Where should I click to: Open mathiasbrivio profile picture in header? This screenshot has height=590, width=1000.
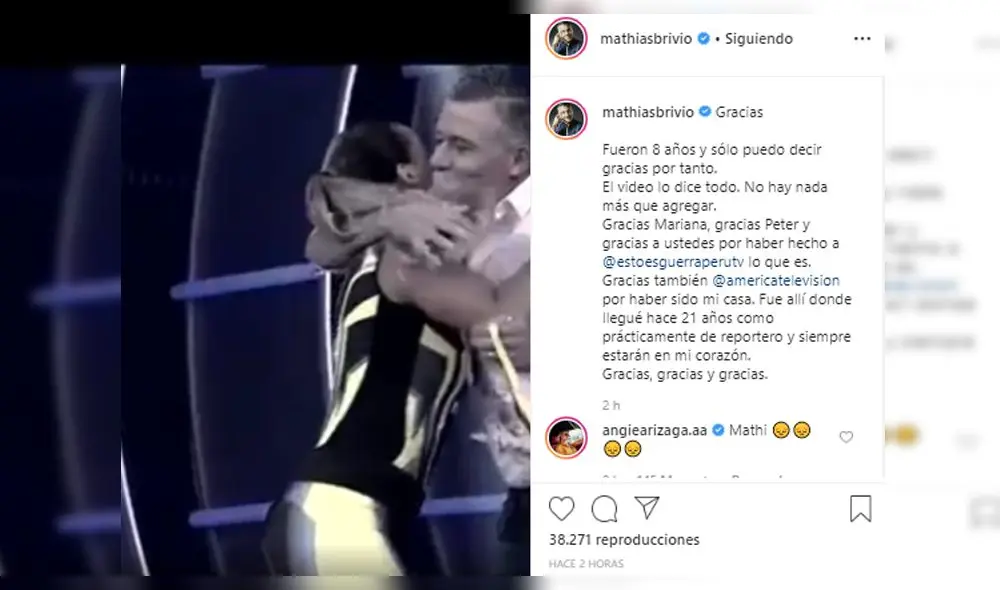tap(566, 39)
